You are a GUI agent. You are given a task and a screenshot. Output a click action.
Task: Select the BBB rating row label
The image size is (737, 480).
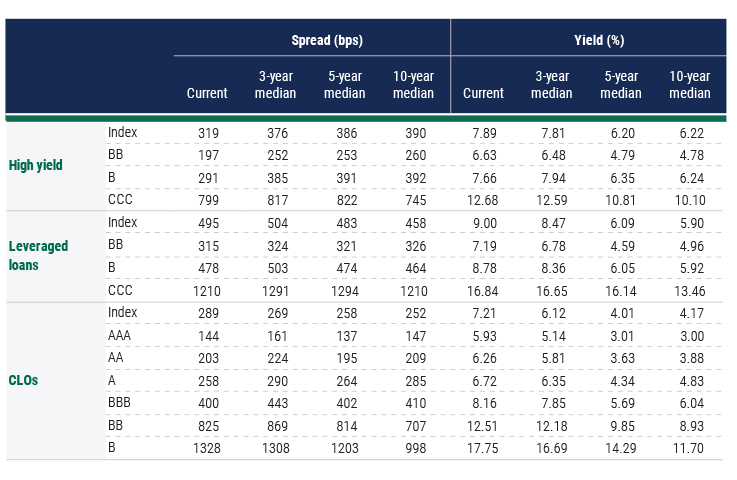[x=121, y=403]
